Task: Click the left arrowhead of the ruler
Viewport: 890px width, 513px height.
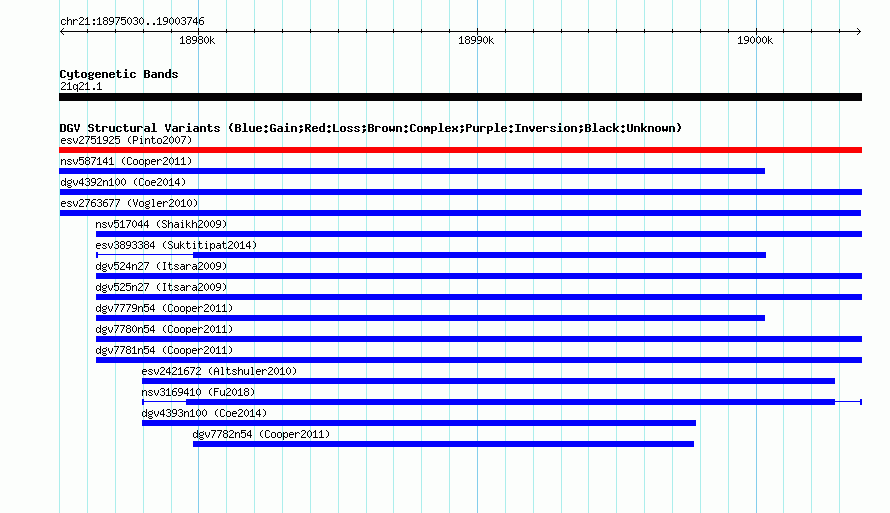Action: pyautogui.click(x=62, y=31)
